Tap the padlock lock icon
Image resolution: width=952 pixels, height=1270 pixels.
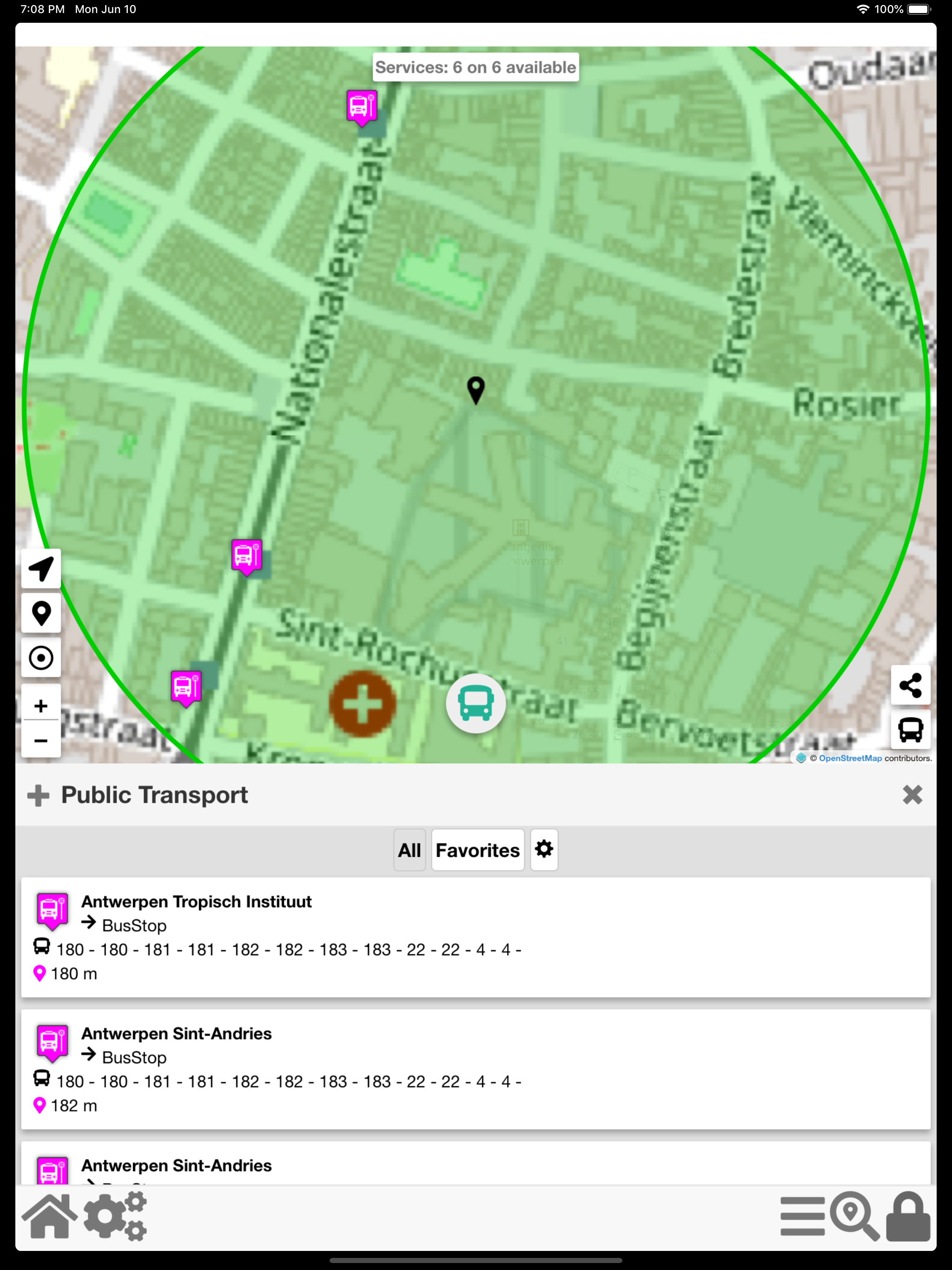point(908,1216)
